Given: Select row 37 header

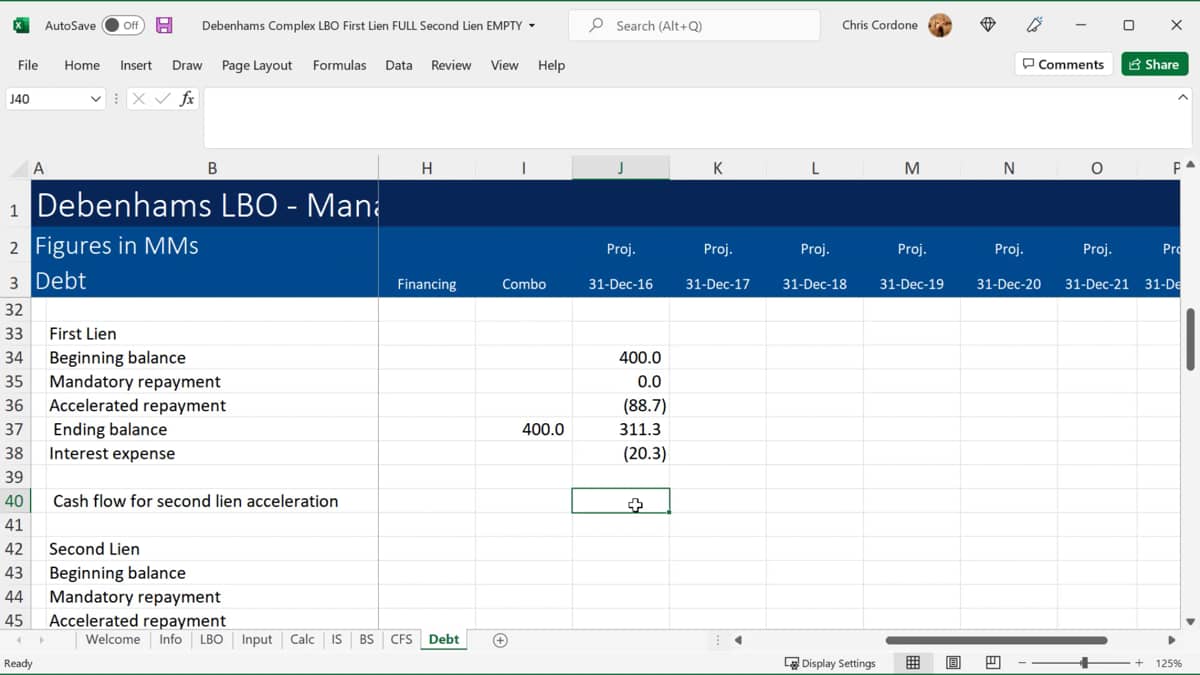Looking at the screenshot, I should coord(15,429).
